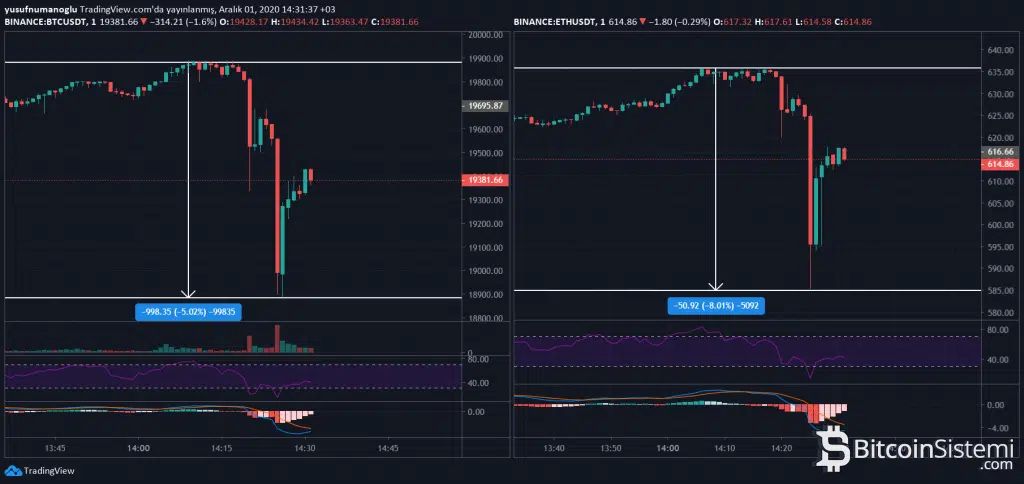
Task: Click the BTC change −314.21 (−1.6%) text
Action: point(182,22)
